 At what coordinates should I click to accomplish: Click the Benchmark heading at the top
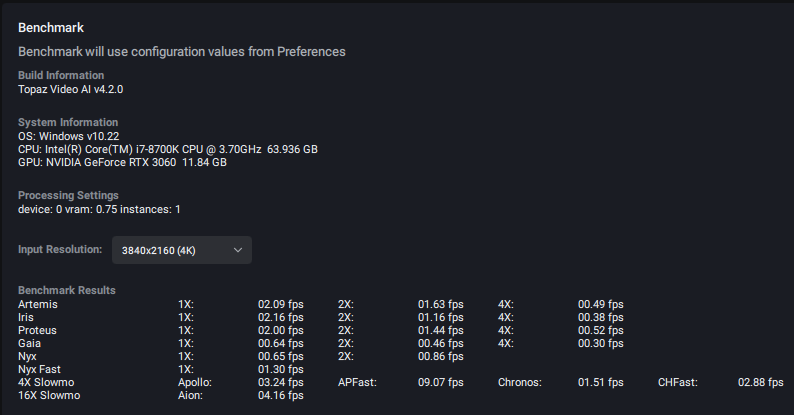coord(50,27)
